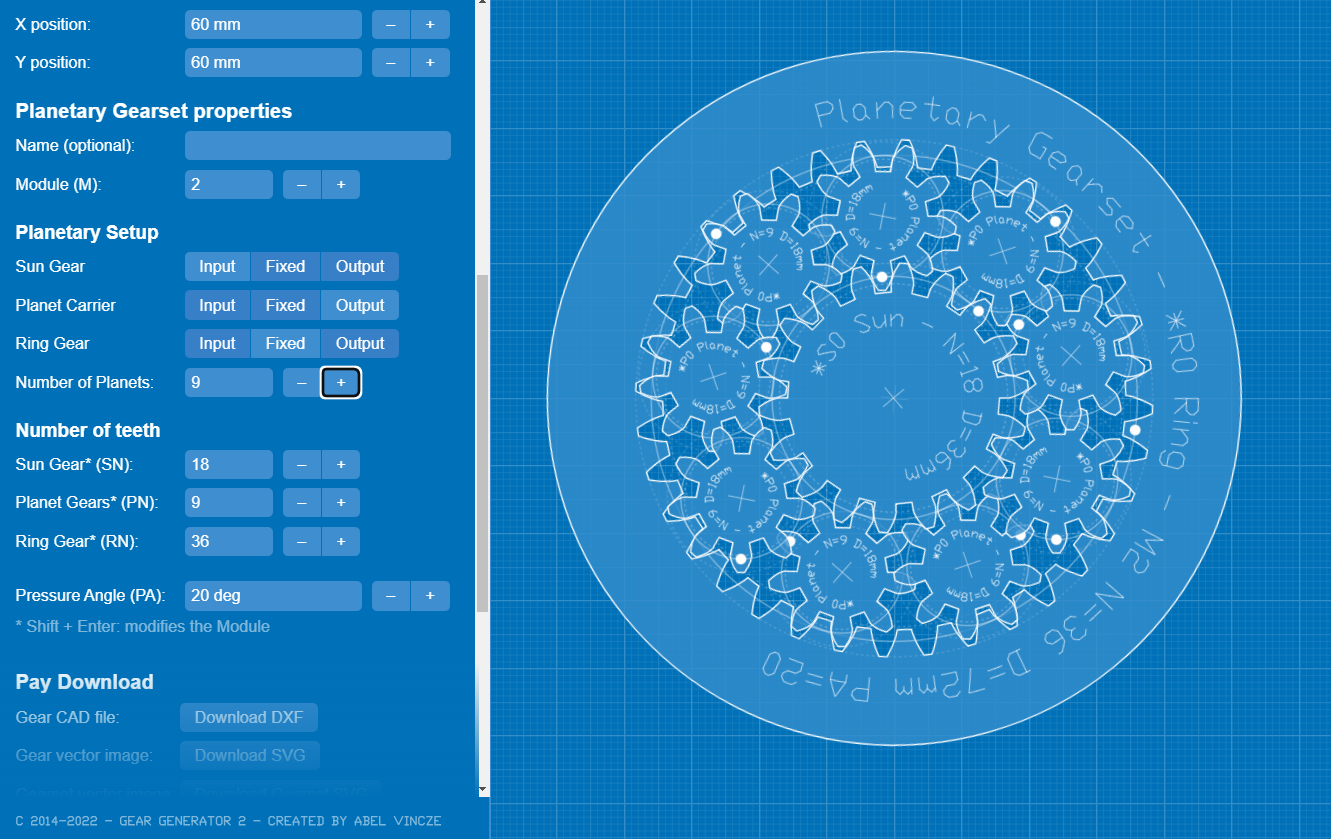Screen dimensions: 1331x839
Task: Increase Ring Gear teeth count
Action: pos(340,542)
